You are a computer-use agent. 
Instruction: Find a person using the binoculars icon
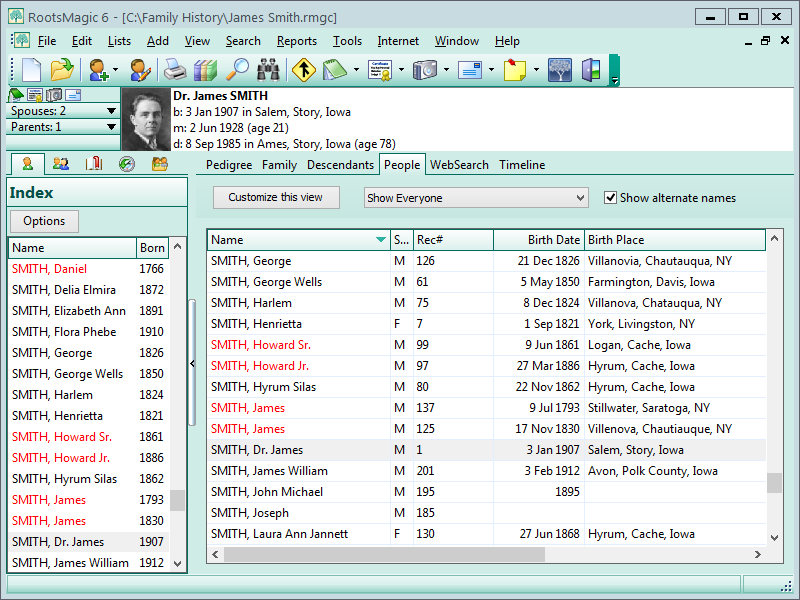coord(268,70)
